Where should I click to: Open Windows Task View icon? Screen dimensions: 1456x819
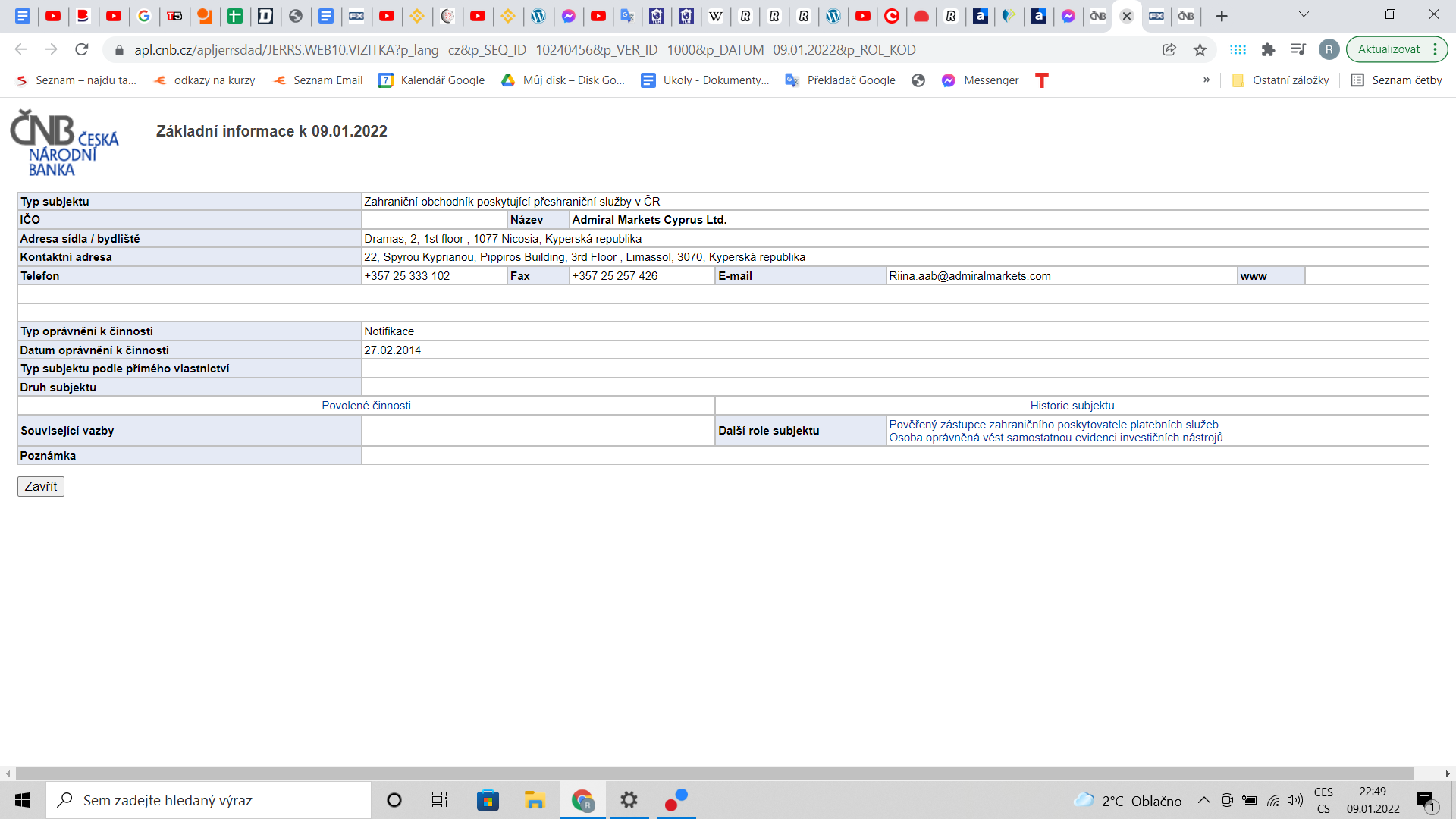point(440,800)
